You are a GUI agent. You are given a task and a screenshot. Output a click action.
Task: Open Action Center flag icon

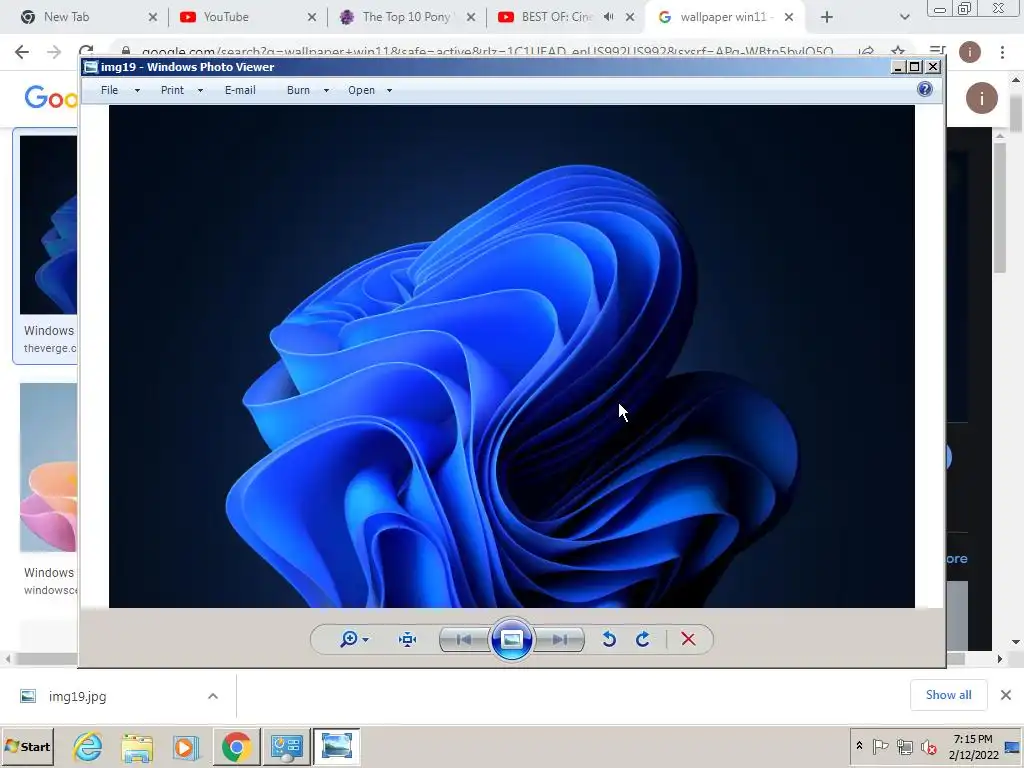(880, 746)
